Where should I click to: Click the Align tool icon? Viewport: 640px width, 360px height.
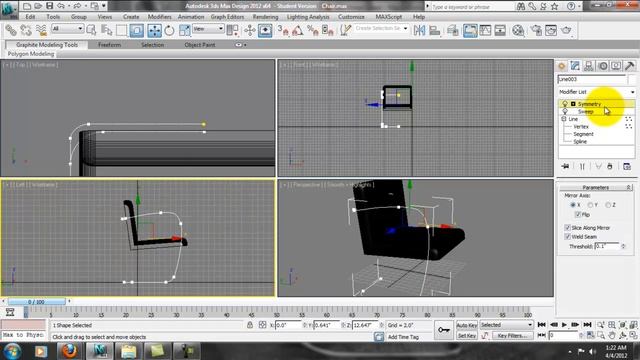pyautogui.click(x=435, y=30)
